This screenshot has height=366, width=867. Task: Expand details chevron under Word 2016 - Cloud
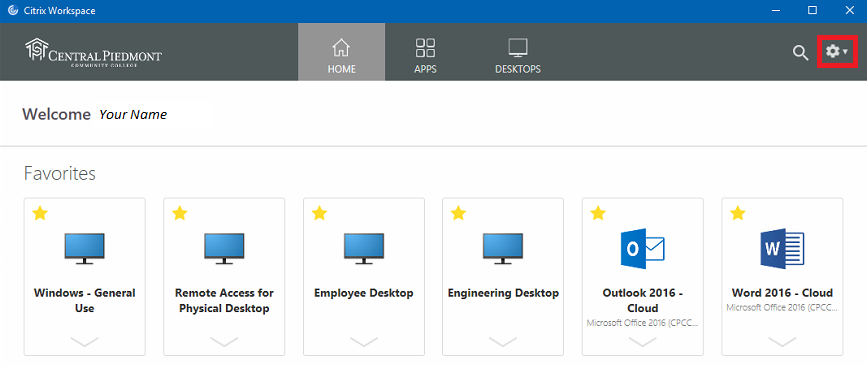pos(782,342)
